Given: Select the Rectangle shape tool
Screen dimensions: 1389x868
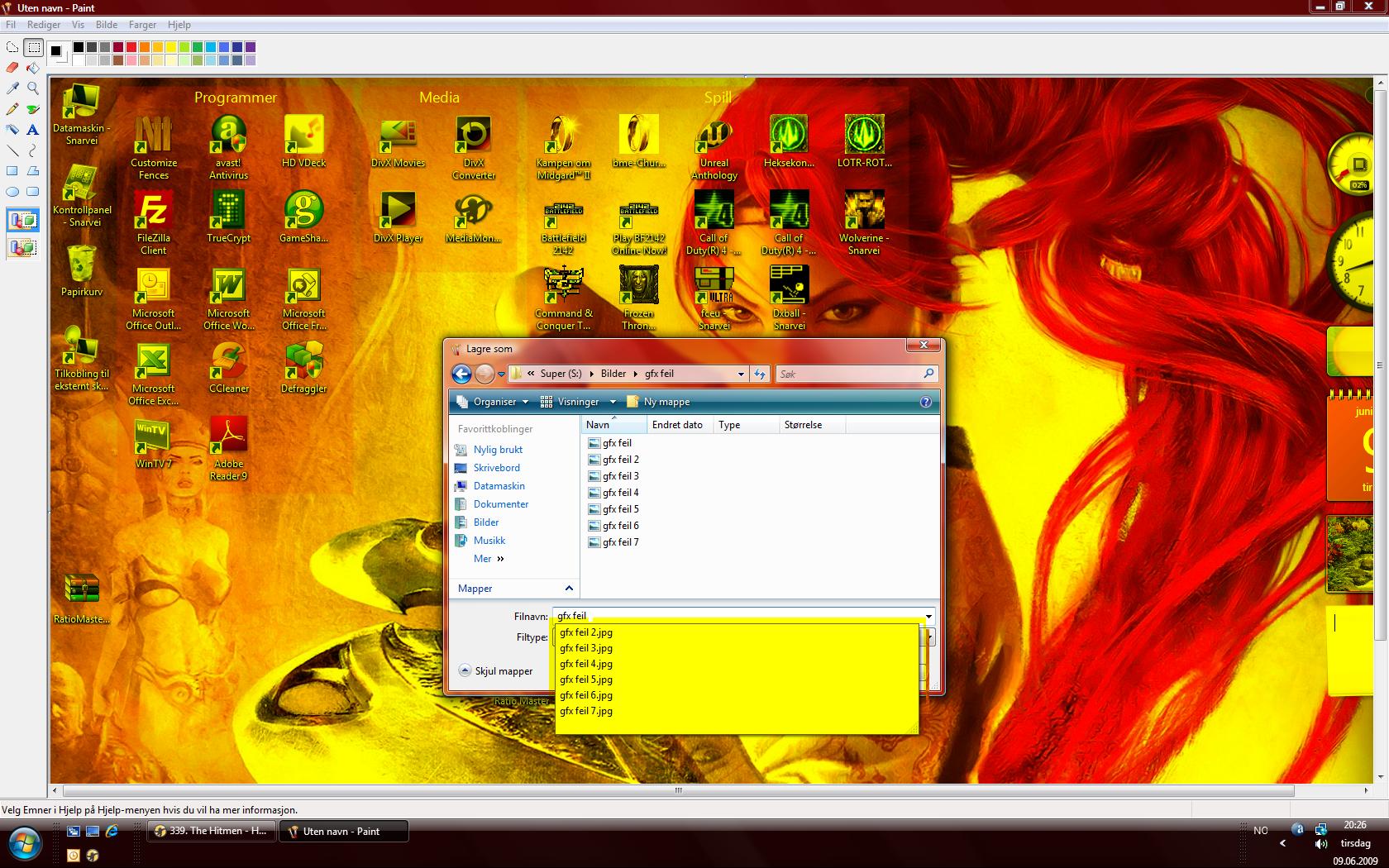Looking at the screenshot, I should pos(12,171).
